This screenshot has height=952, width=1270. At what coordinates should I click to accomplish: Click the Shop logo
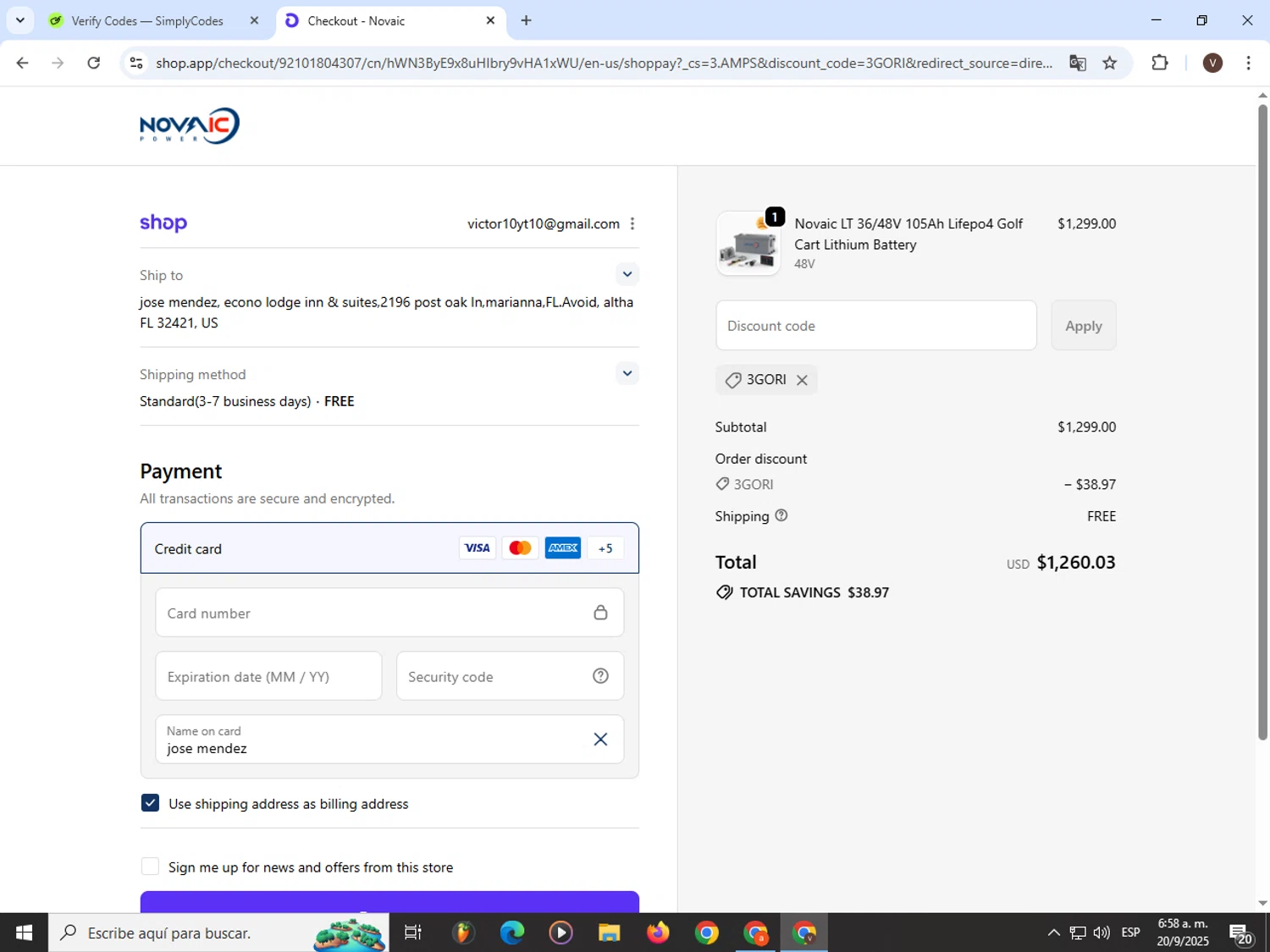pyautogui.click(x=163, y=223)
